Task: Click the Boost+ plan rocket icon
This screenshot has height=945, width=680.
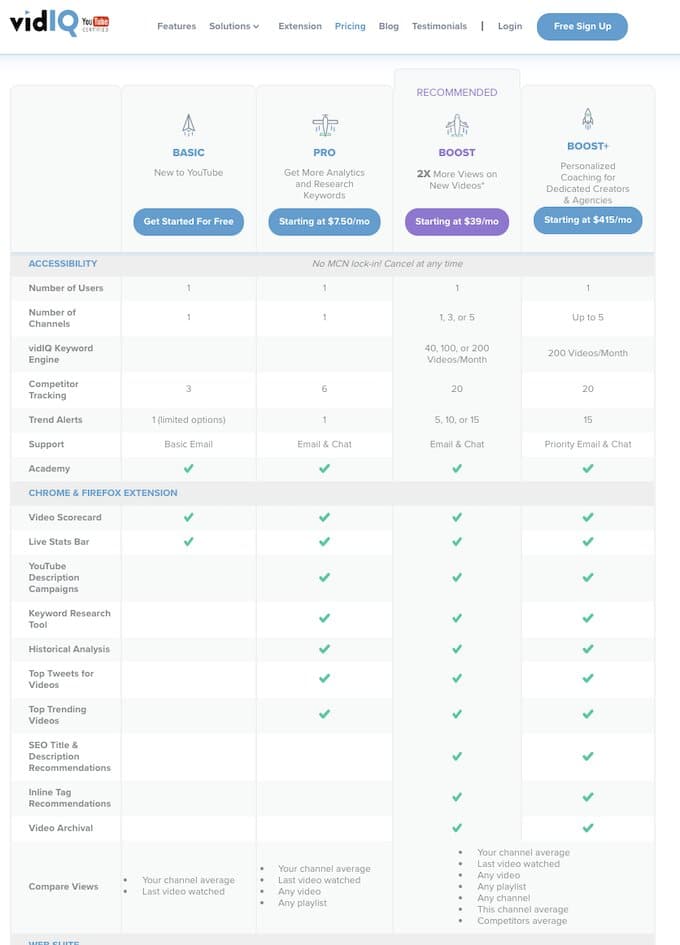Action: [x=588, y=120]
